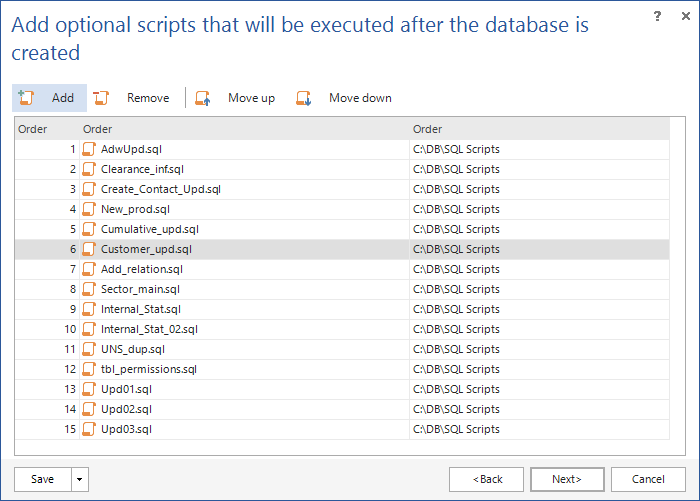Choose the Sector_main.sql entry
This screenshot has width=700, height=501.
point(342,289)
